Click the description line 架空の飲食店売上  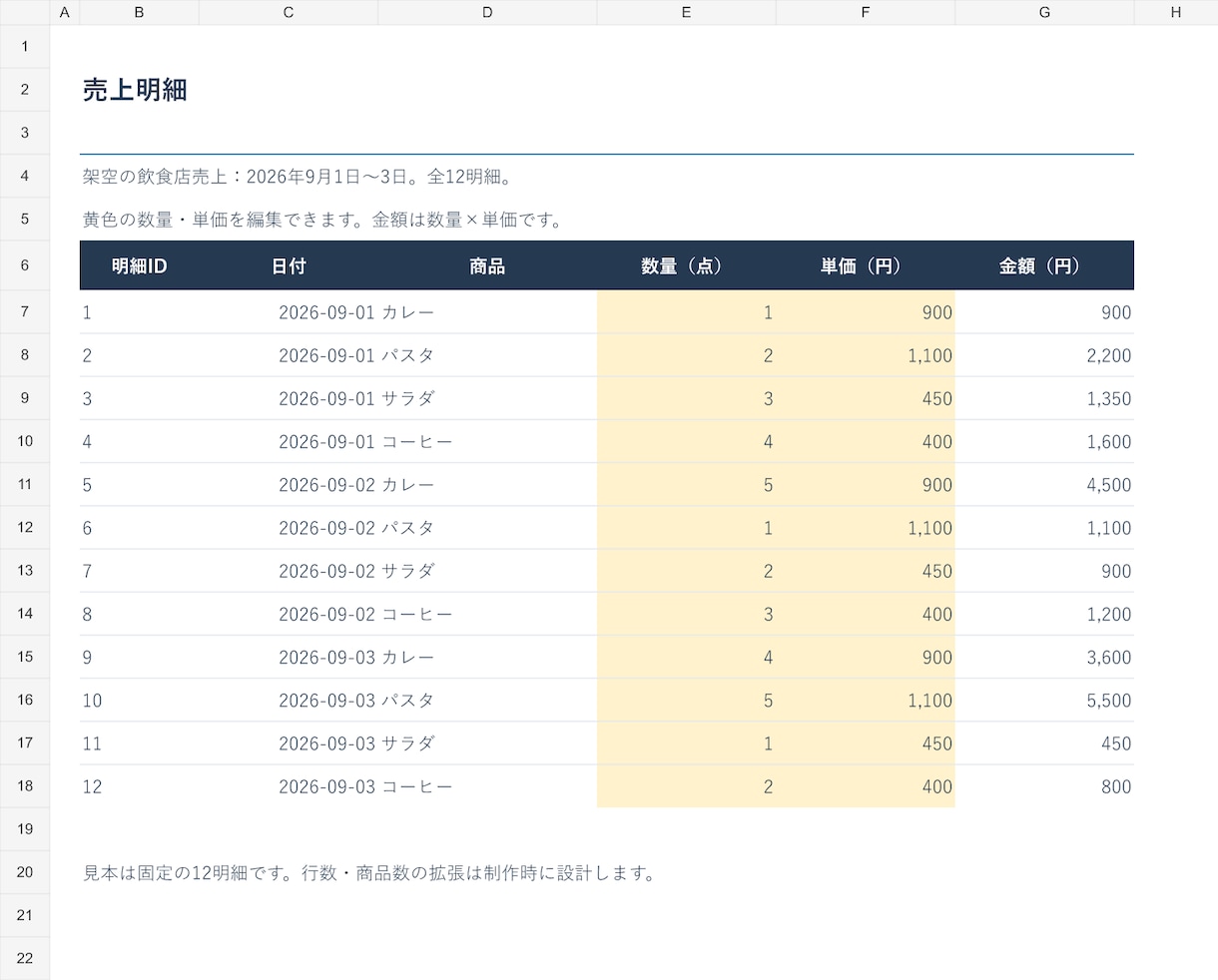click(x=300, y=177)
